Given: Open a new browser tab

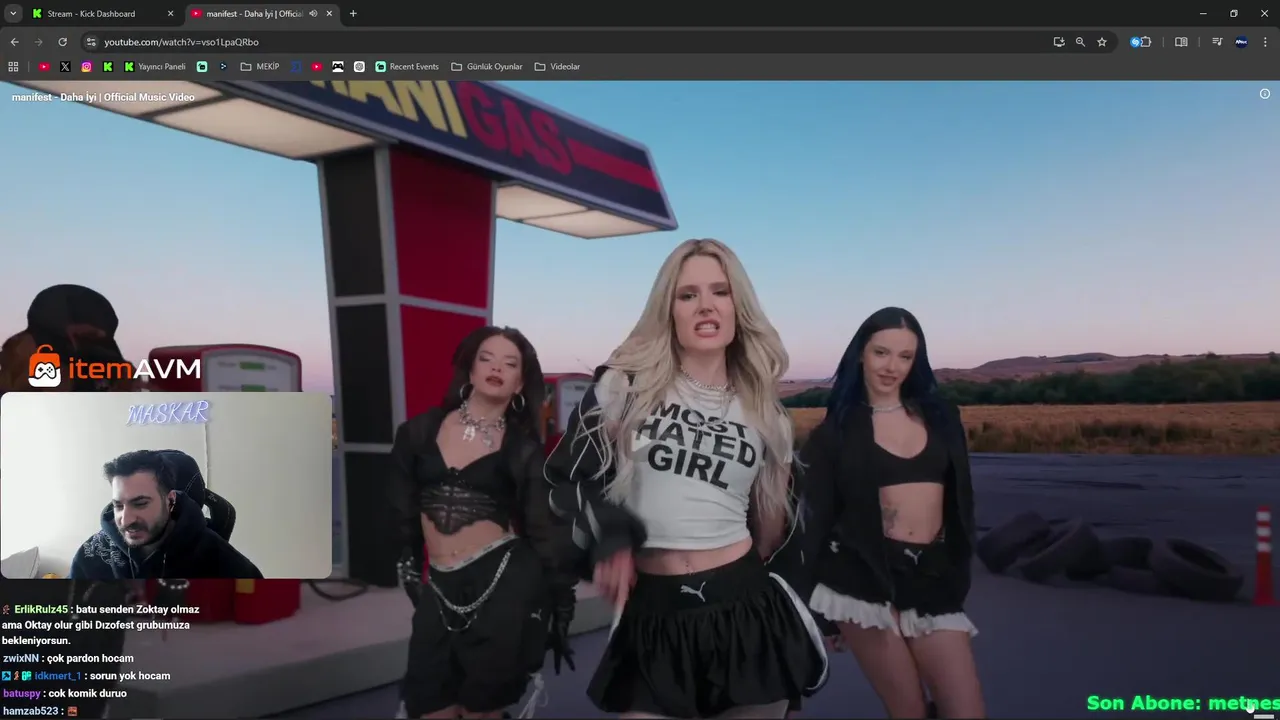Looking at the screenshot, I should (x=353, y=13).
